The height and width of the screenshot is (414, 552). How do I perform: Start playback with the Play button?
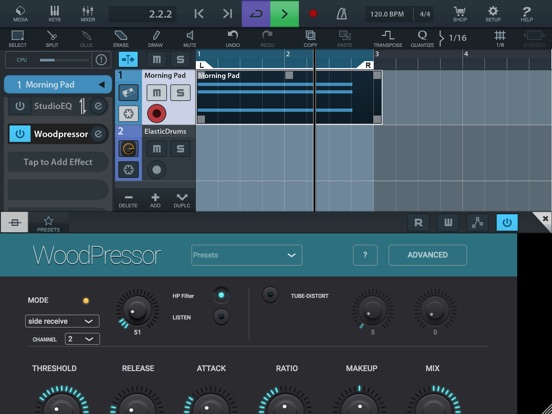[284, 14]
